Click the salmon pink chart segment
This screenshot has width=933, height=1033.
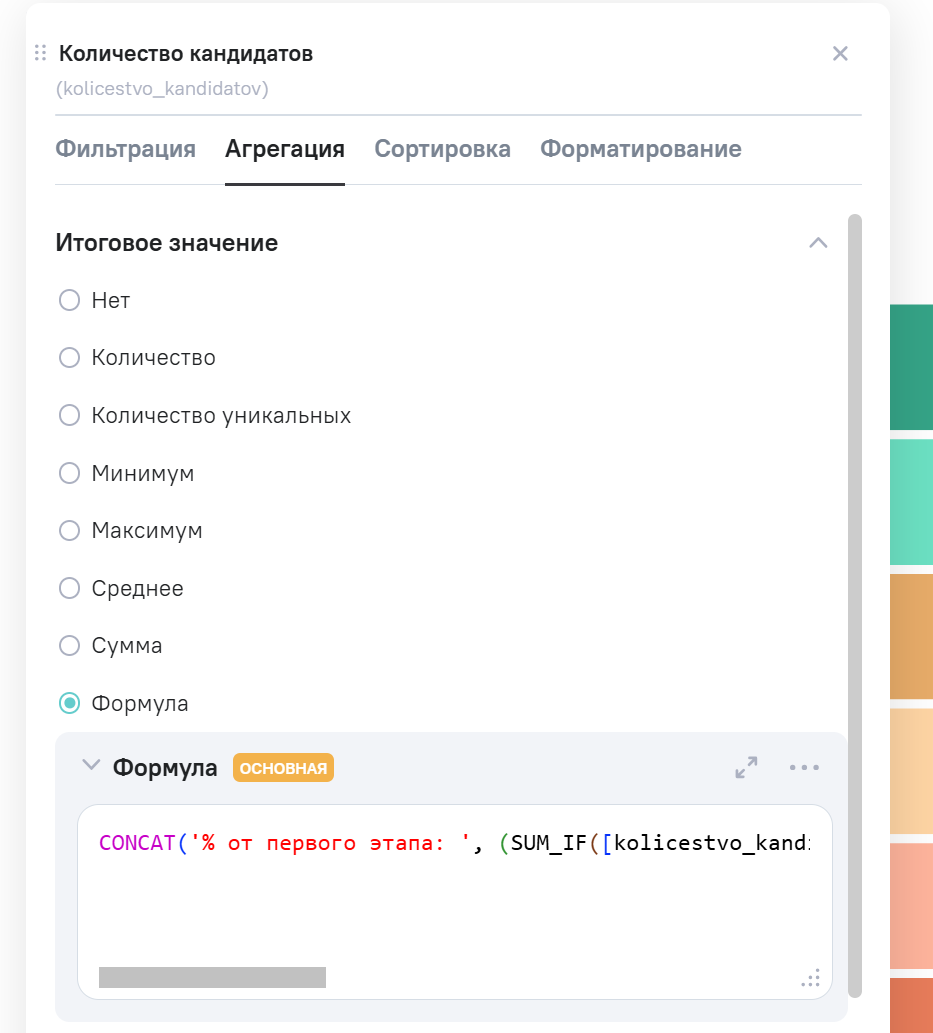(x=911, y=906)
